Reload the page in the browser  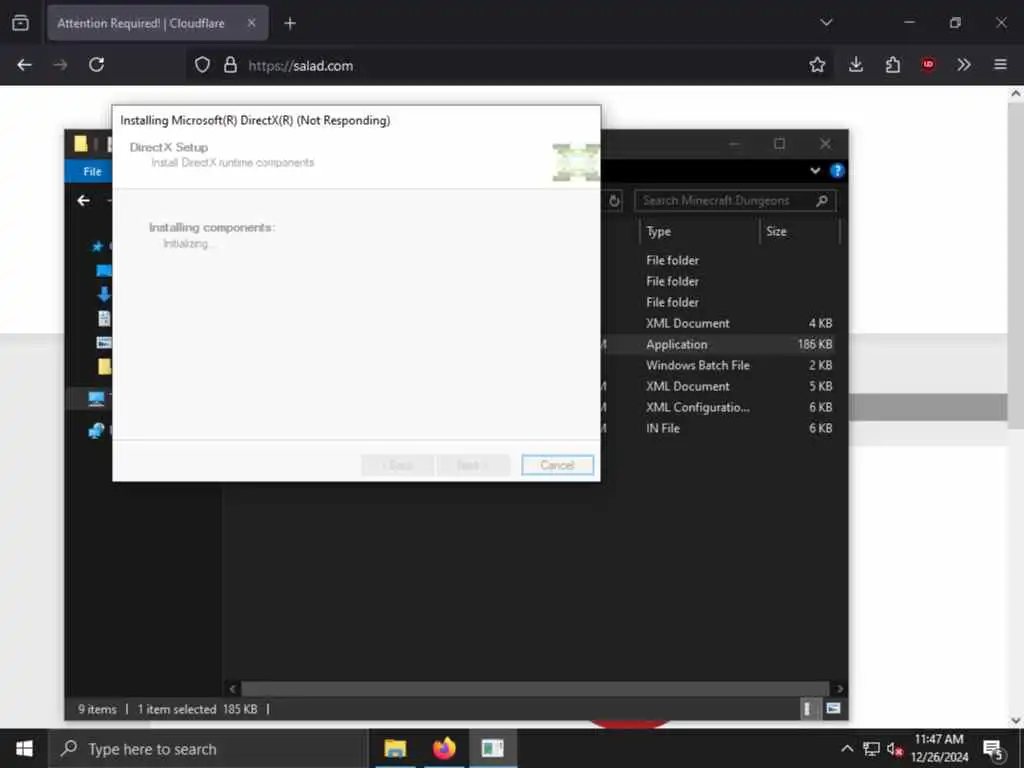tap(97, 65)
